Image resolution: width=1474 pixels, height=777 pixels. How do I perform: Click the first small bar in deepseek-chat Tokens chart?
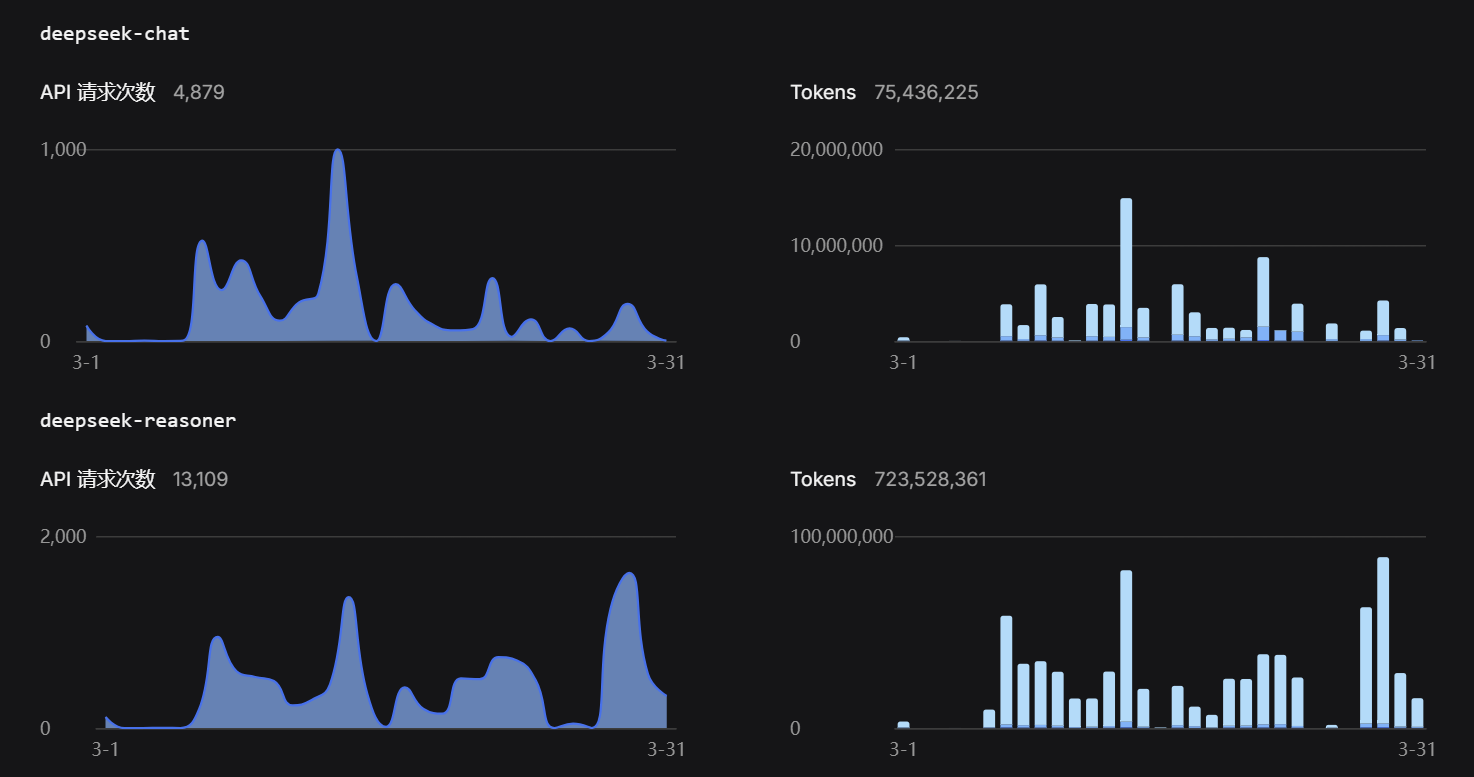pyautogui.click(x=903, y=339)
